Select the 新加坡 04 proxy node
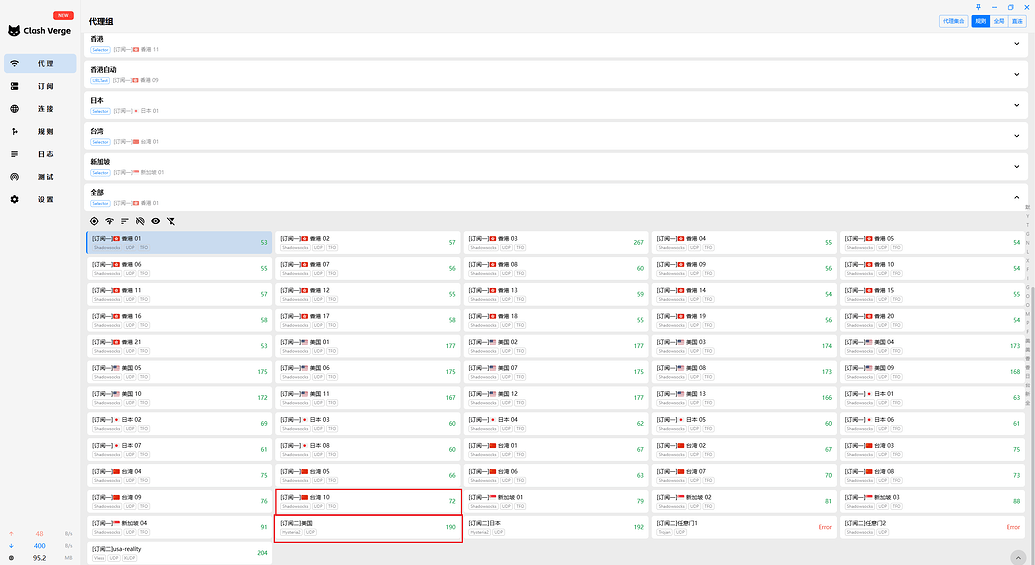Screen dimensions: 1035x565 (179, 527)
